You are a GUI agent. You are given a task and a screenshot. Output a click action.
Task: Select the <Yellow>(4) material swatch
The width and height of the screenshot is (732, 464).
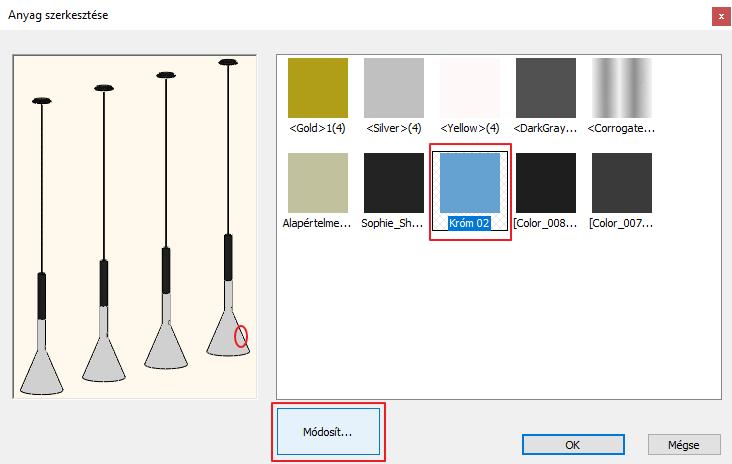tap(470, 88)
